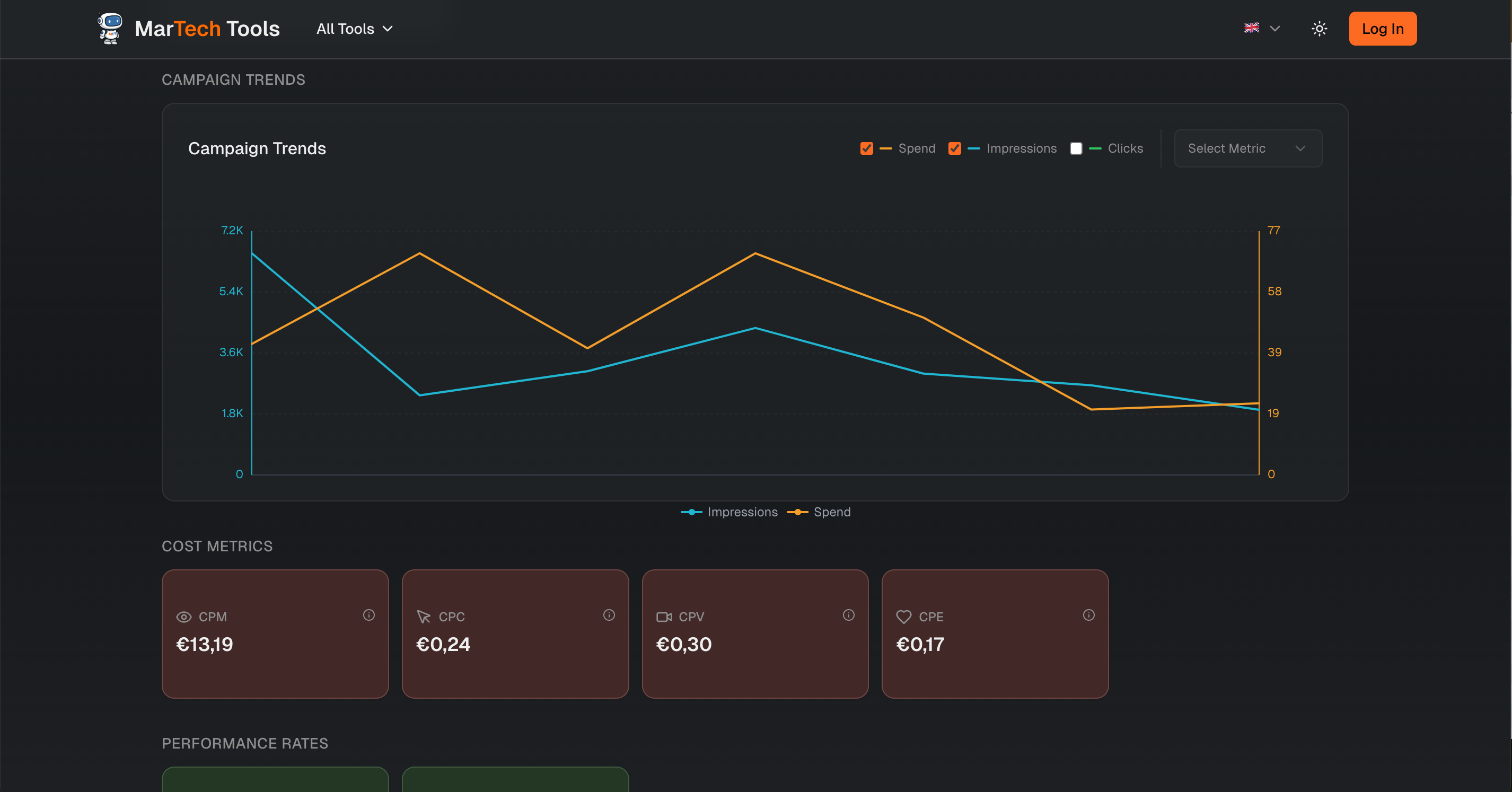Click the MarTech Tools brand link
This screenshot has width=1512, height=792.
click(x=208, y=28)
